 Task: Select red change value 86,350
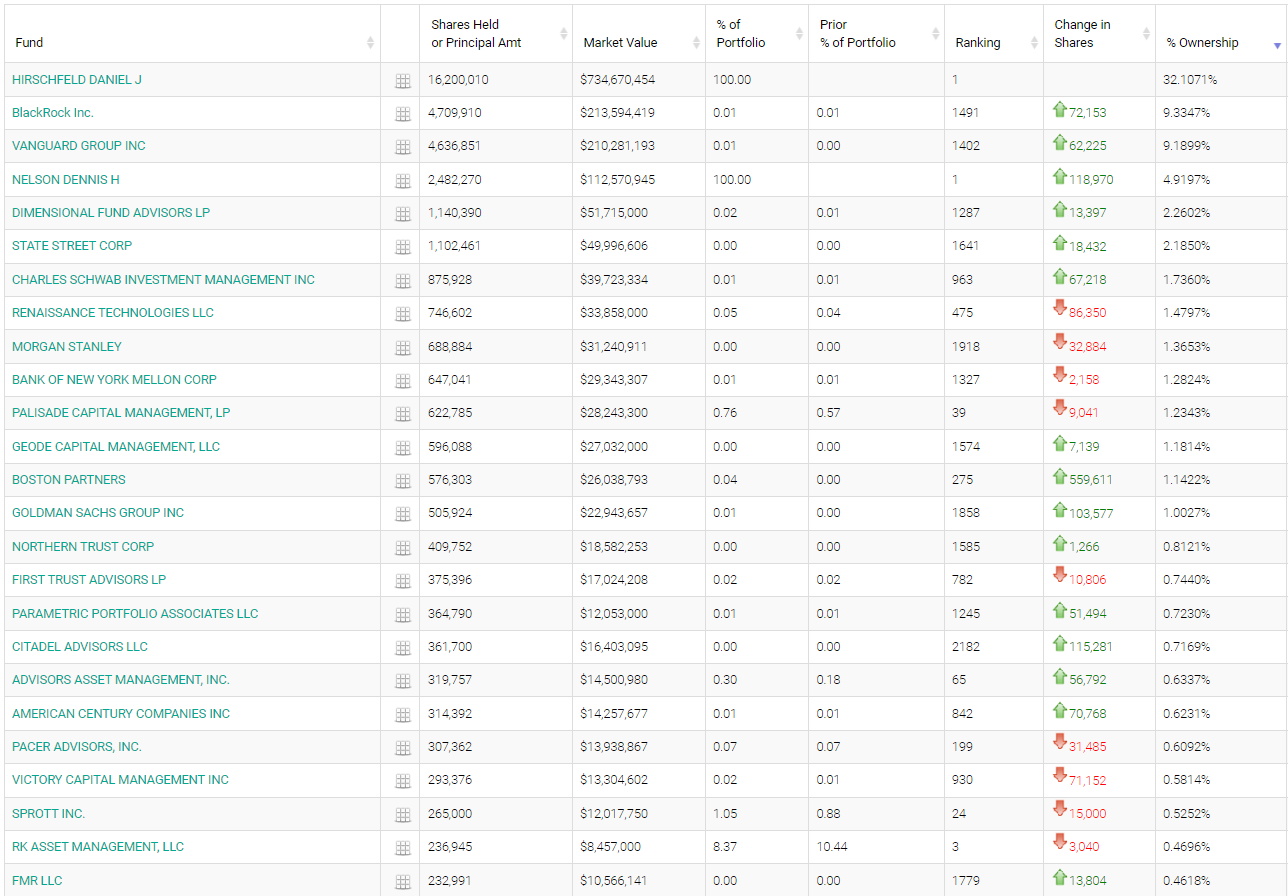(1088, 312)
